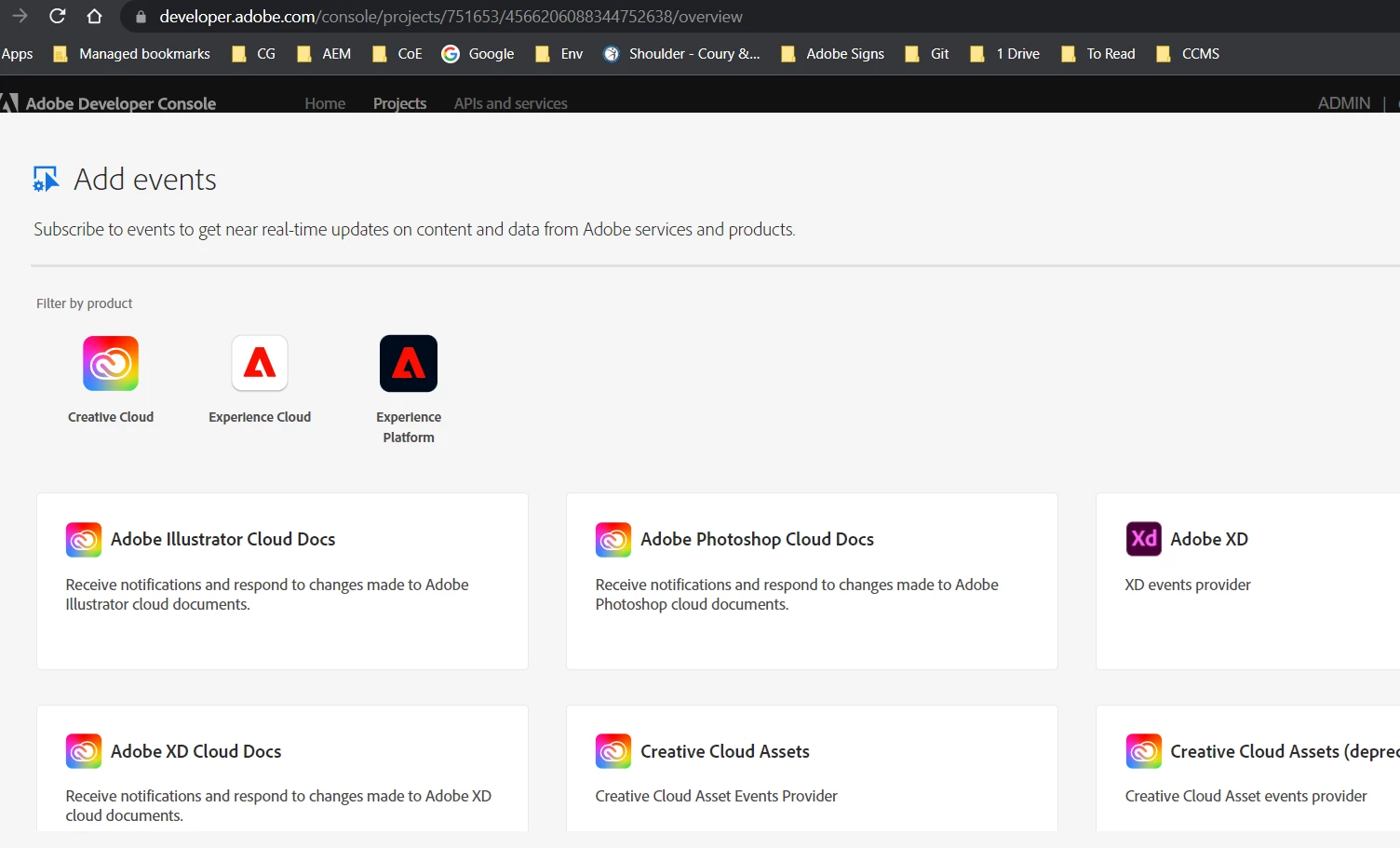Open the Adobe Signs bookmarks folder
The height and width of the screenshot is (848, 1400).
832,54
